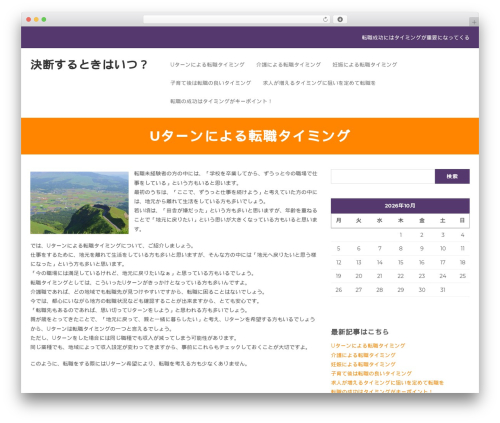Open 妊娠による転職タイミング in the top navigation

[x=365, y=65]
